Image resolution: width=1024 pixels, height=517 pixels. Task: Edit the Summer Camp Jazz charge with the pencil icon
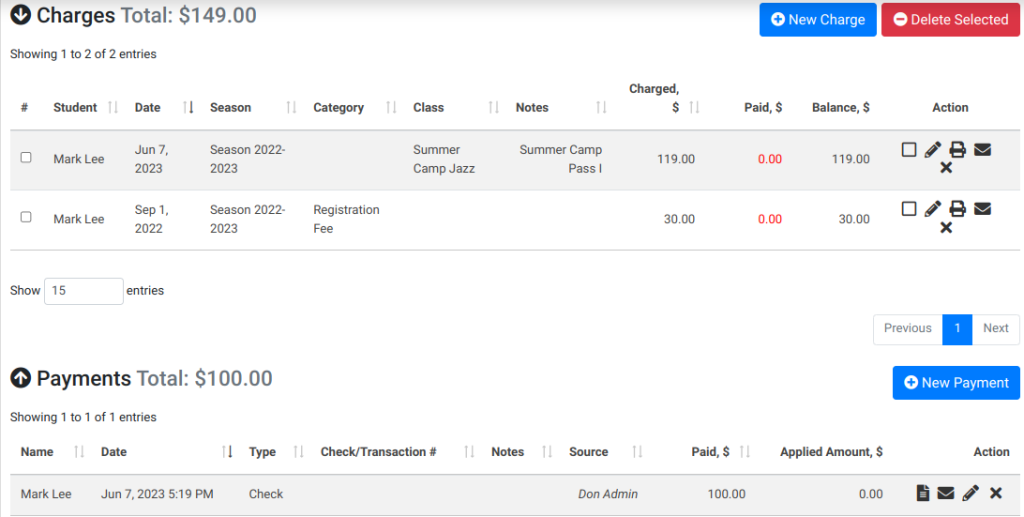[933, 149]
